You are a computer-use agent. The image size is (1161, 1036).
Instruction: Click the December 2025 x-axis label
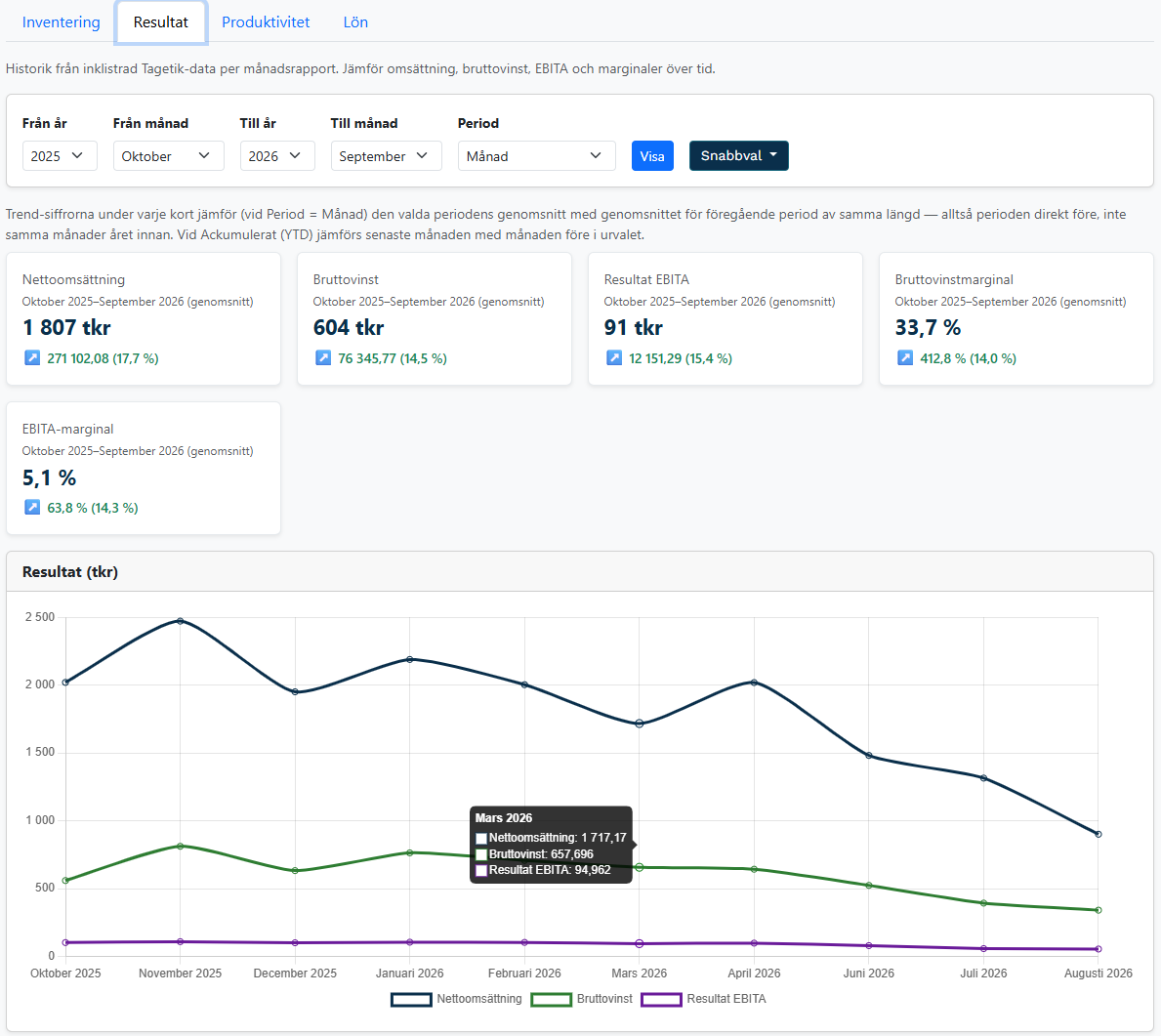[295, 974]
